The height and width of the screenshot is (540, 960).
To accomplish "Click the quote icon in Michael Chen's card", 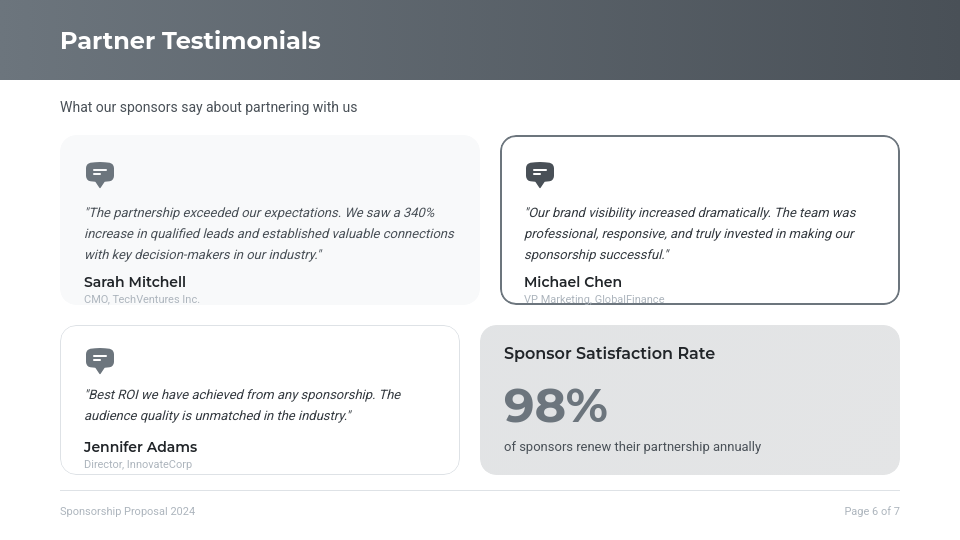I will [x=540, y=174].
